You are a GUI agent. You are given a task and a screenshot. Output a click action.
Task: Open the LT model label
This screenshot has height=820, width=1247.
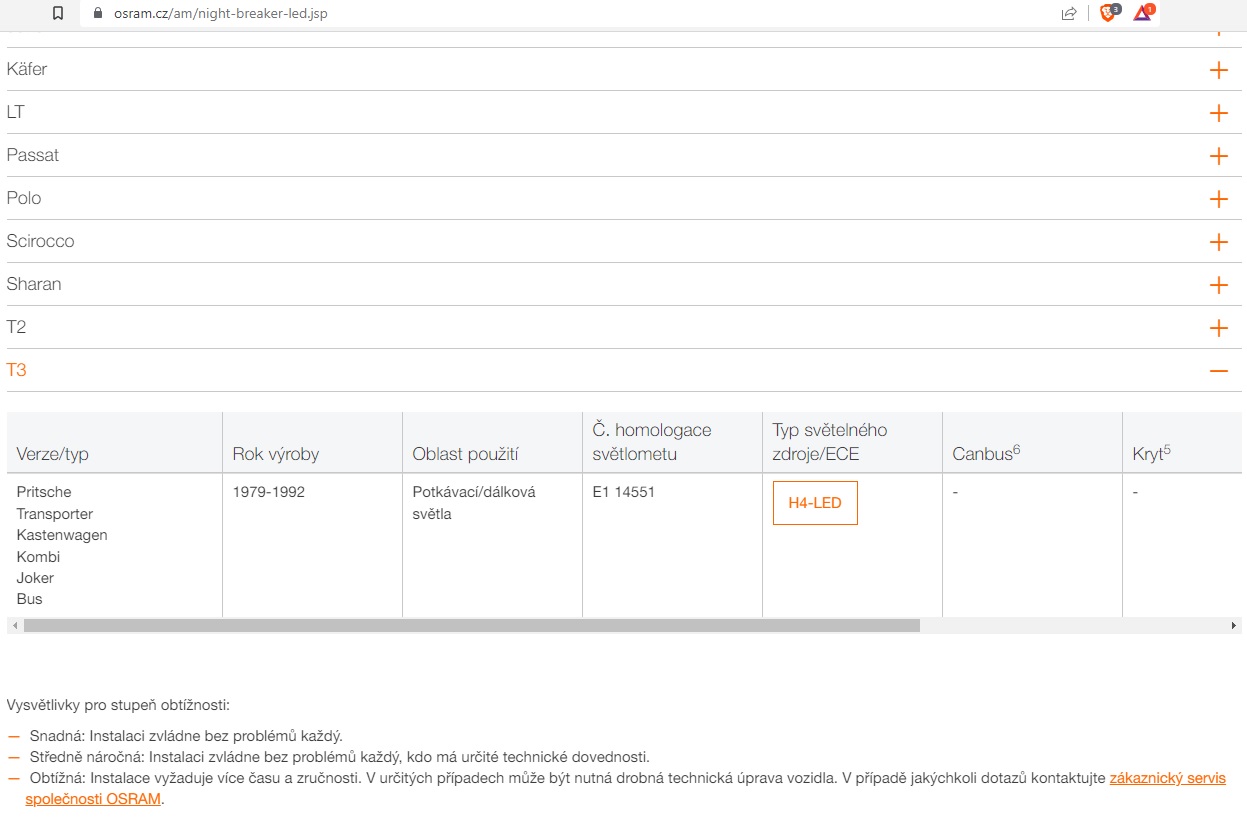coord(15,112)
